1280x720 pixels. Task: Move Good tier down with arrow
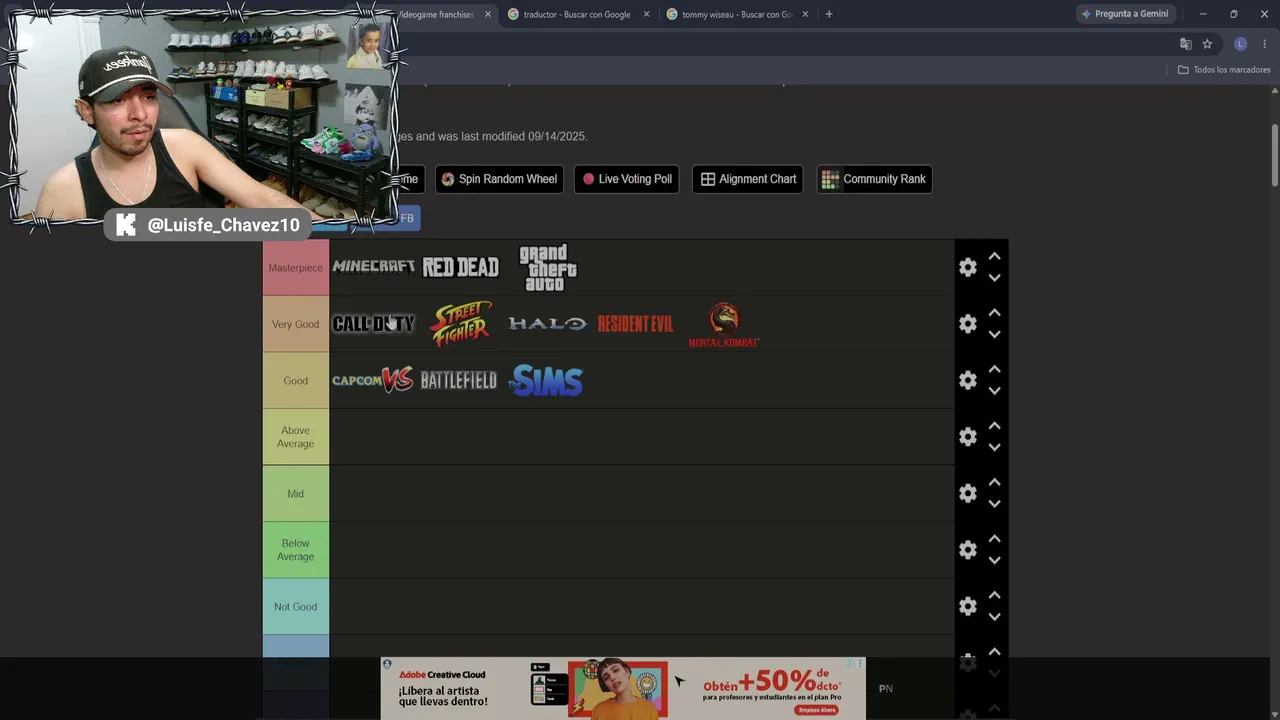coord(994,391)
